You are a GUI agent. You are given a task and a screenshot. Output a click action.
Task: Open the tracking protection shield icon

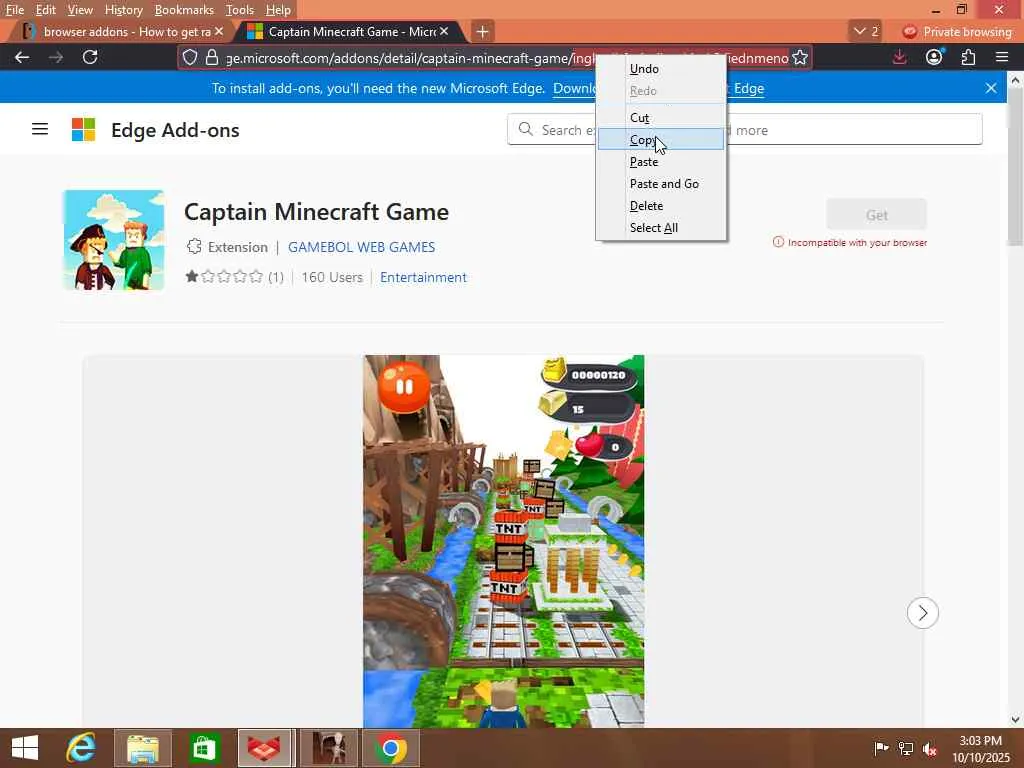[x=189, y=57]
